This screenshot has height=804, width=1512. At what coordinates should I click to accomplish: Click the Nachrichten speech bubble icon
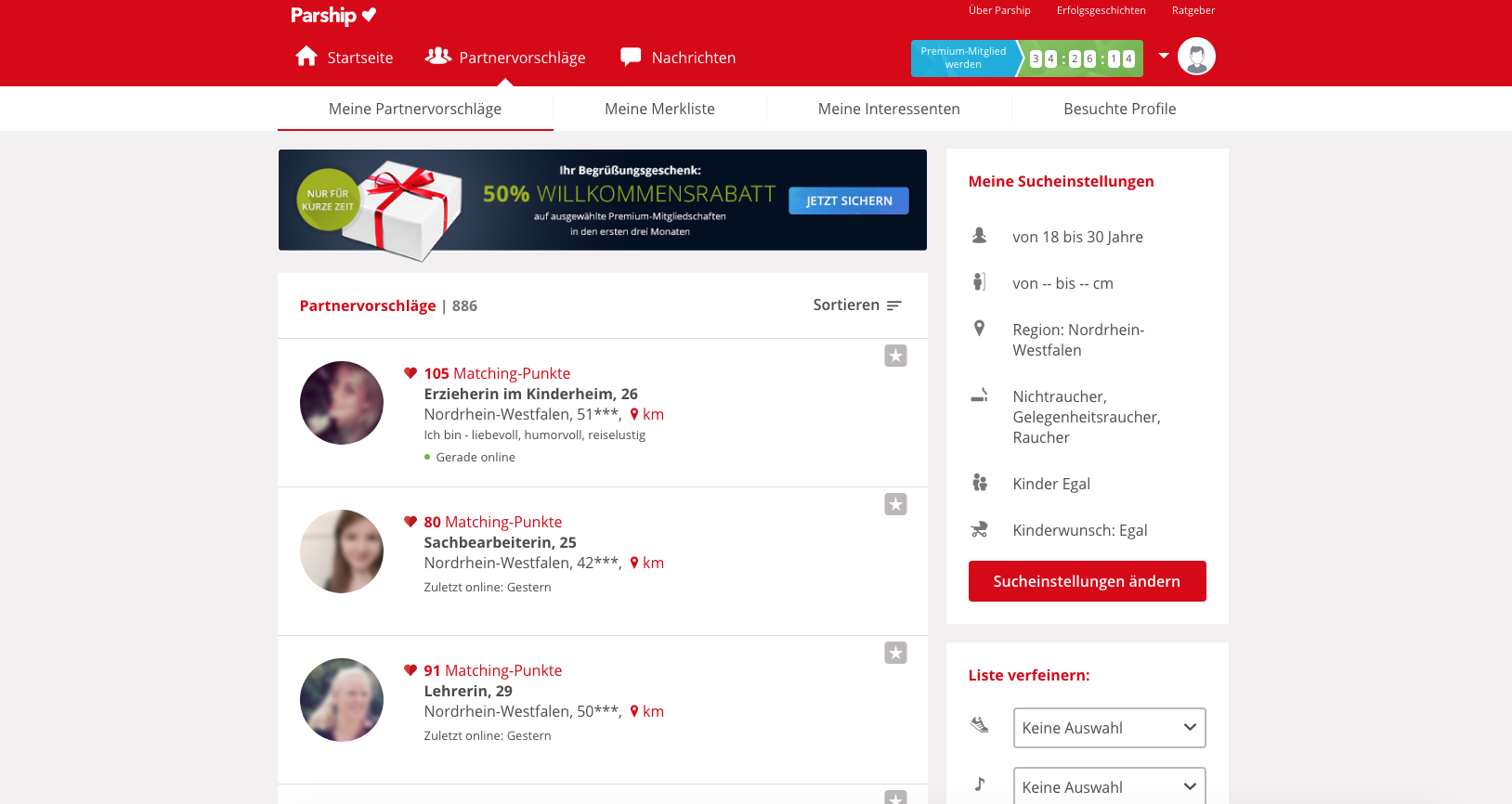(x=631, y=57)
